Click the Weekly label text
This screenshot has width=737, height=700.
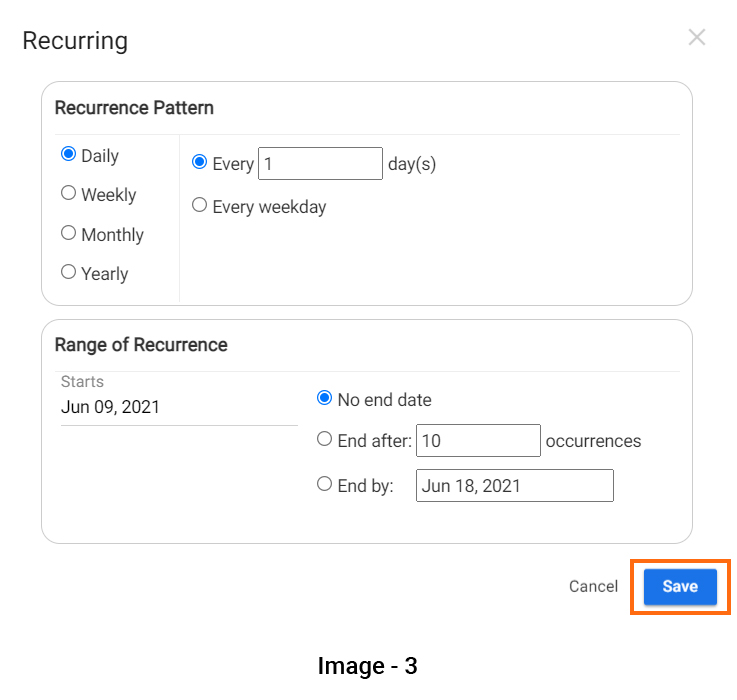click(x=109, y=195)
